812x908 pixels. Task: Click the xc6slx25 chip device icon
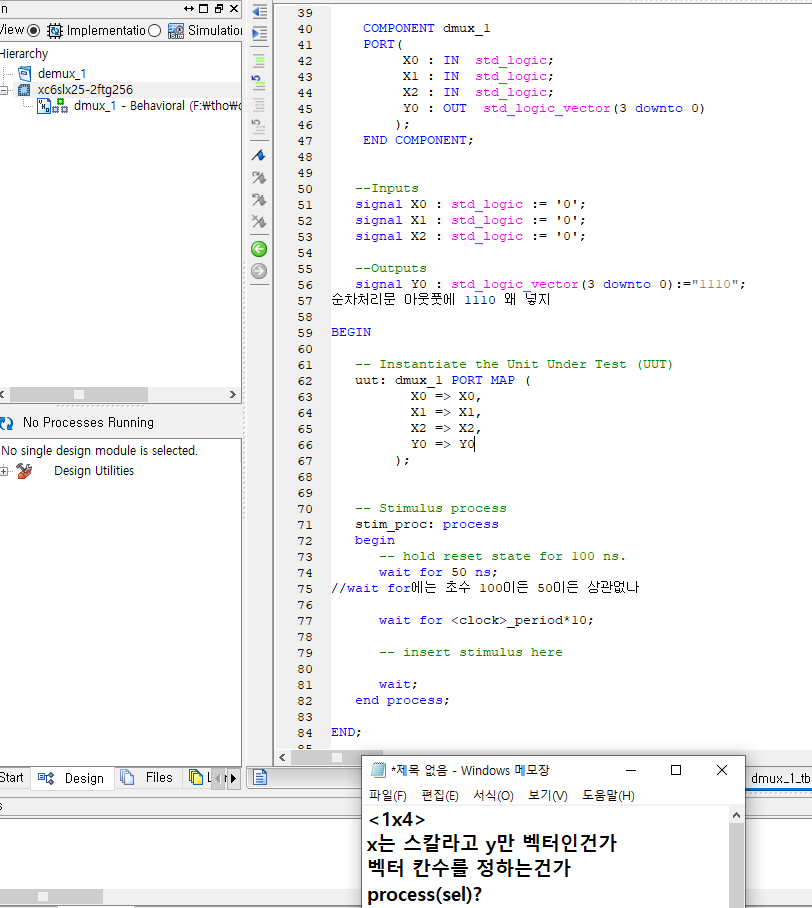click(24, 90)
